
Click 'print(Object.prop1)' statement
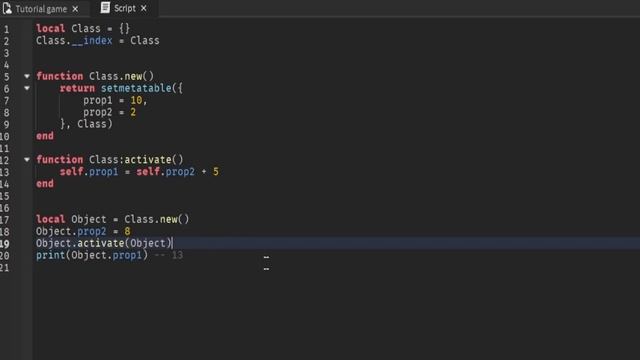[x=92, y=256]
